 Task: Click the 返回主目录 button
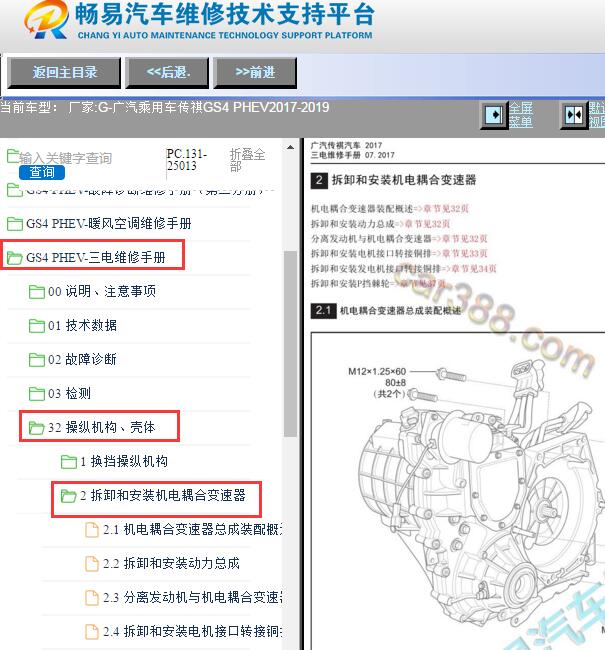(64, 73)
